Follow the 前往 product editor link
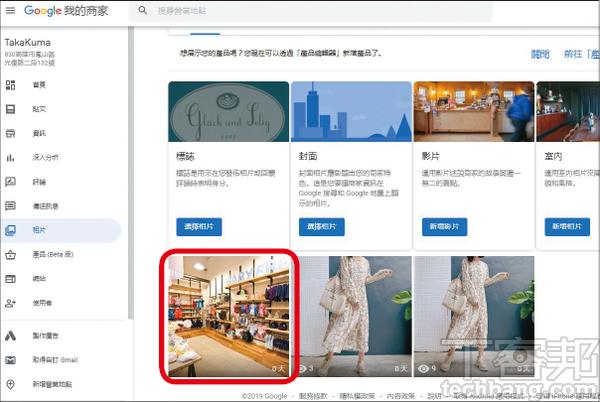Image resolution: width=600 pixels, height=402 pixels. point(582,54)
